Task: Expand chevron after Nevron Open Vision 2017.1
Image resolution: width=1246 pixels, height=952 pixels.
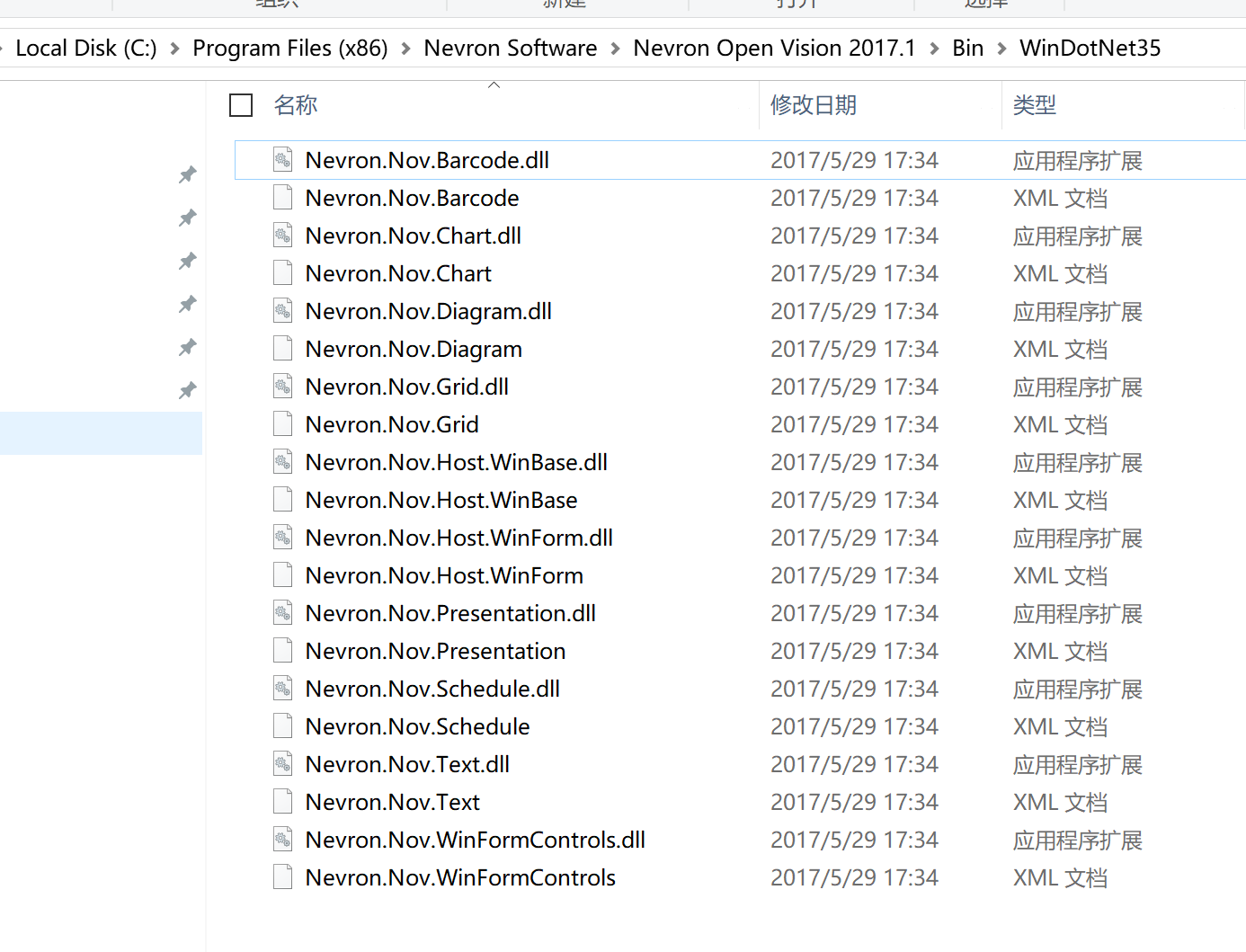Action: point(934,49)
